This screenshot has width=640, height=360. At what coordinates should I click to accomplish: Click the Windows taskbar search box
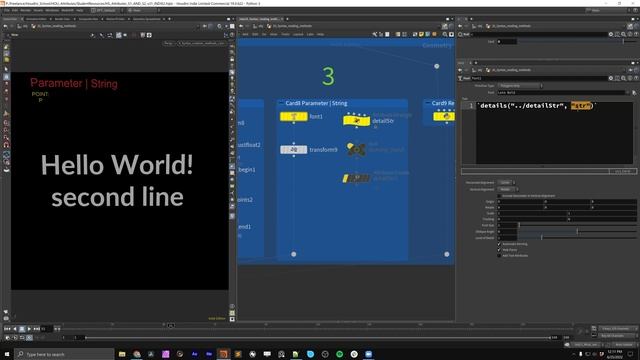click(x=64, y=354)
